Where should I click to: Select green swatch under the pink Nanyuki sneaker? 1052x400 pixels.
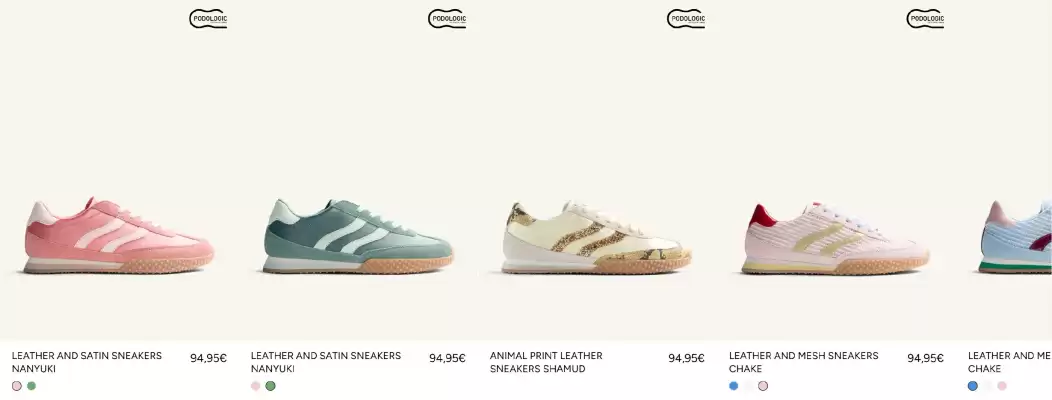pyautogui.click(x=32, y=386)
